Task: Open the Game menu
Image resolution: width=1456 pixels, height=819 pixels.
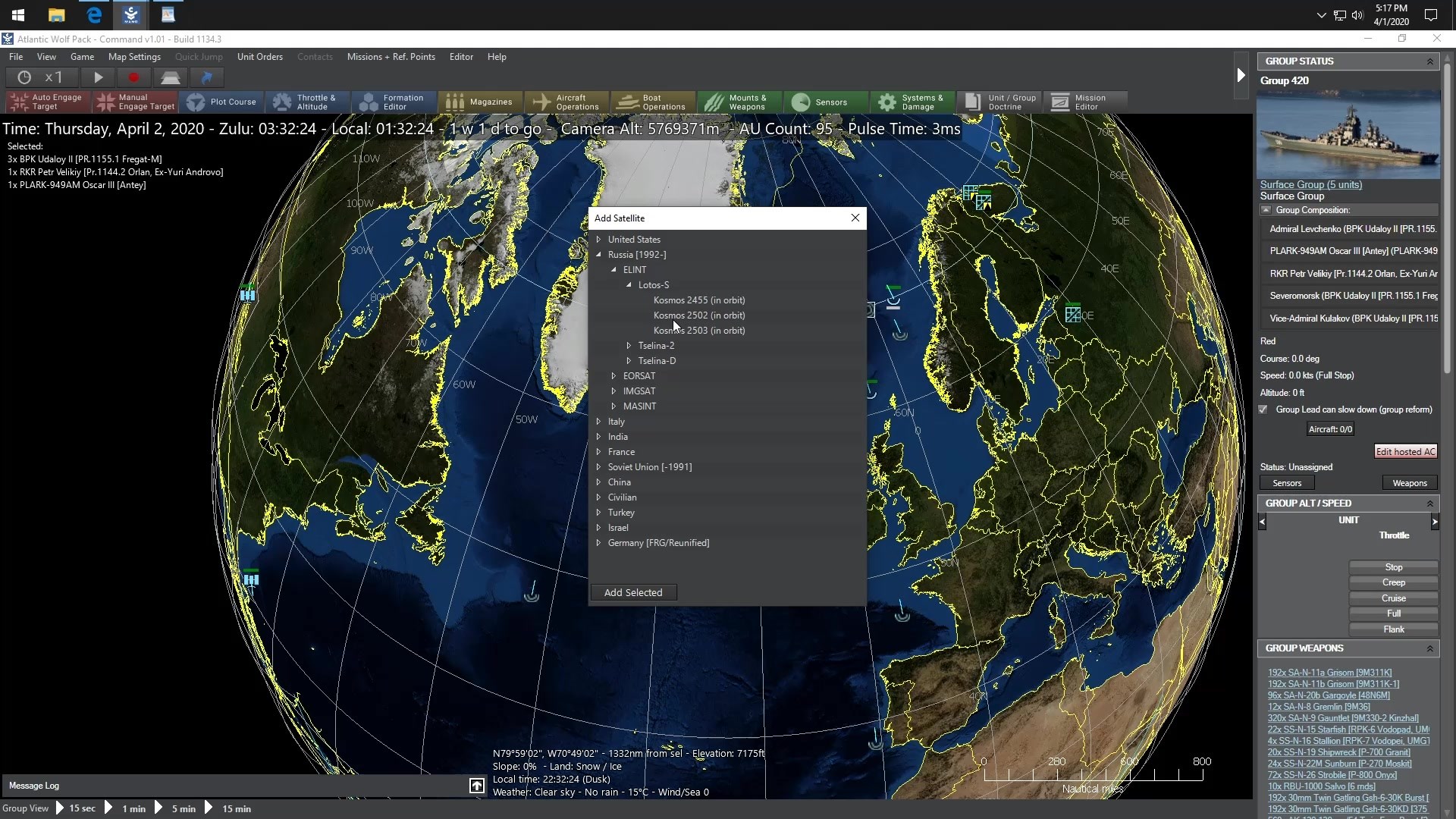Action: tap(82, 57)
